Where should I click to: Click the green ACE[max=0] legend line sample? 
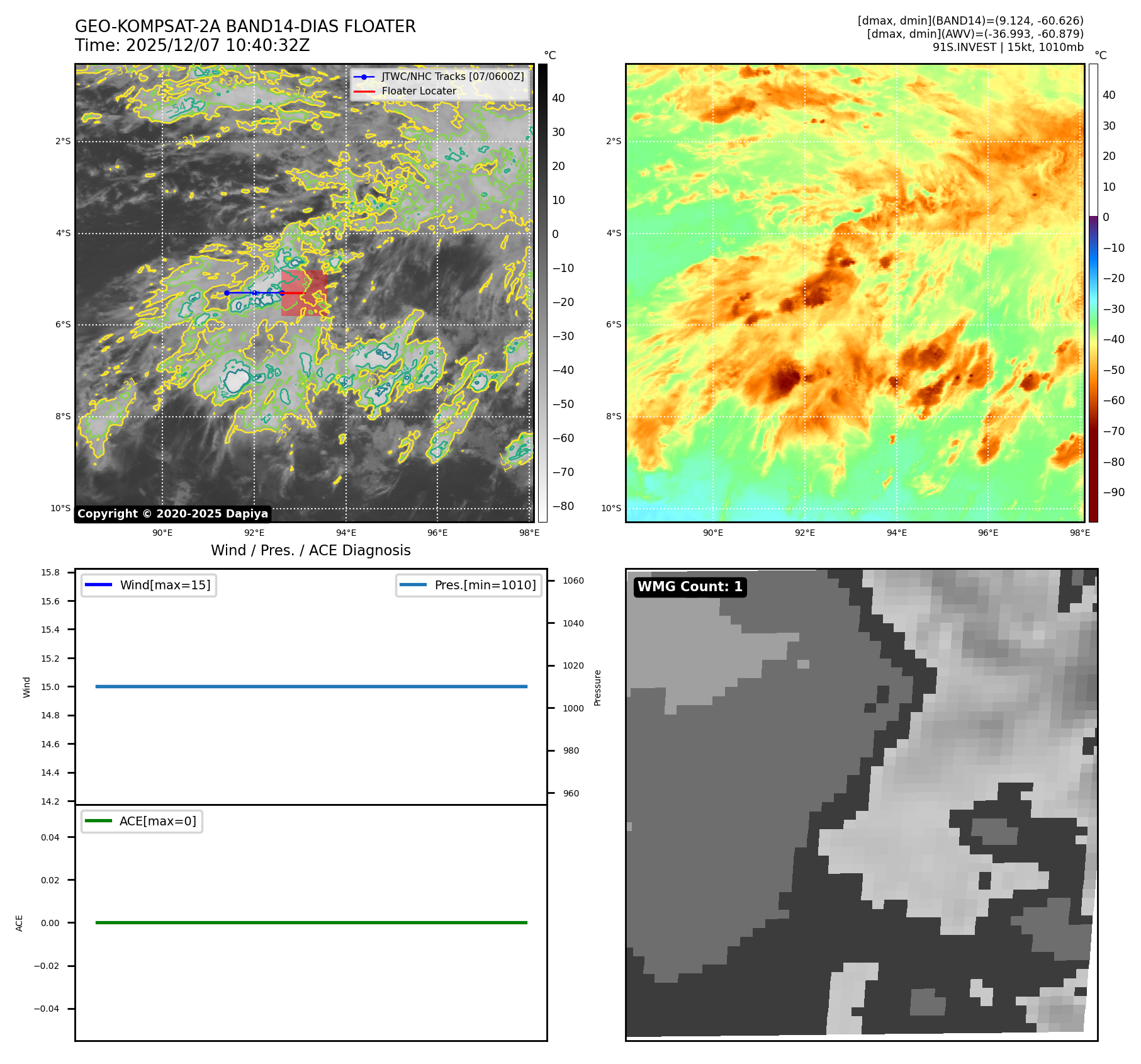click(x=98, y=821)
